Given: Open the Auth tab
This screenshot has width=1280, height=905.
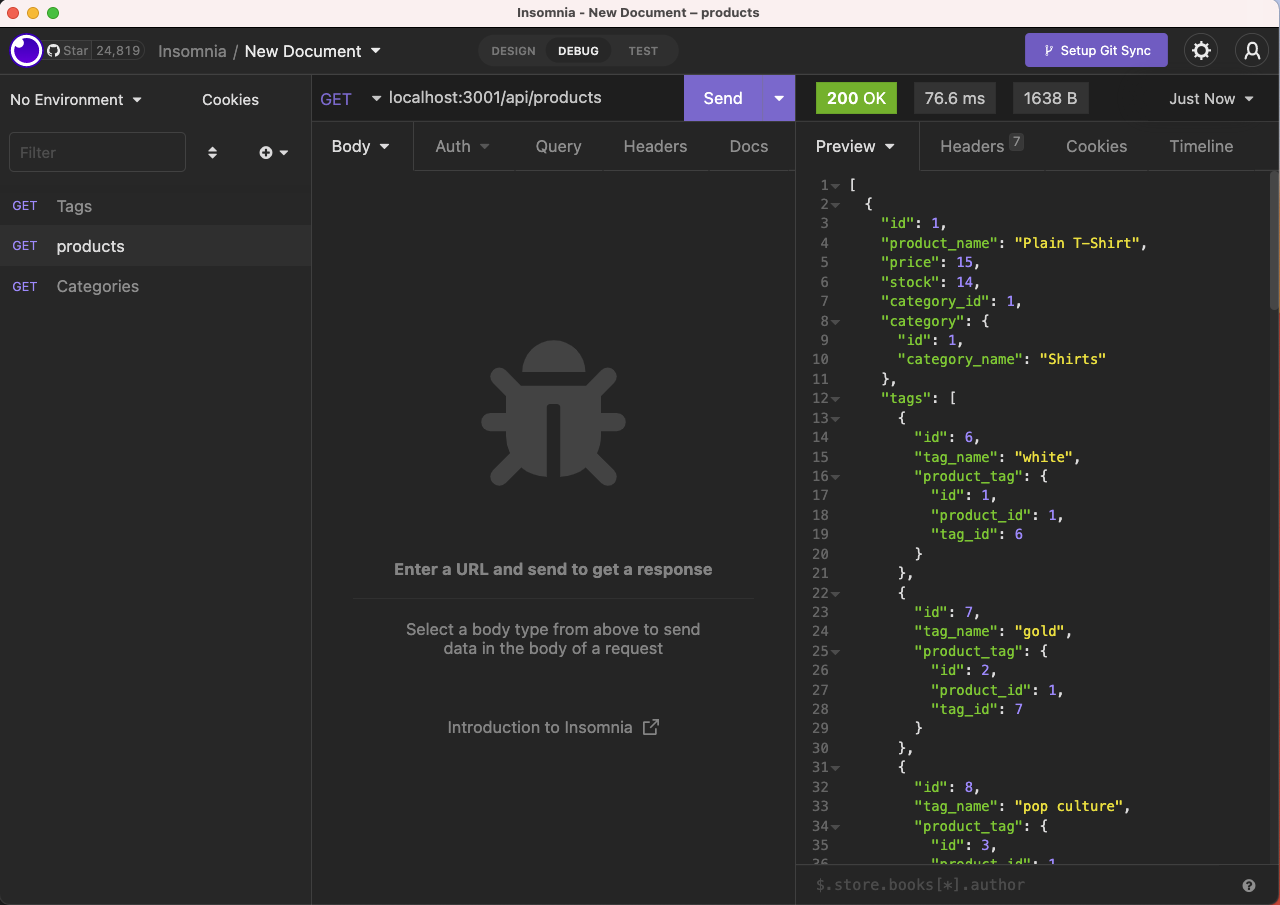Looking at the screenshot, I should (462, 146).
